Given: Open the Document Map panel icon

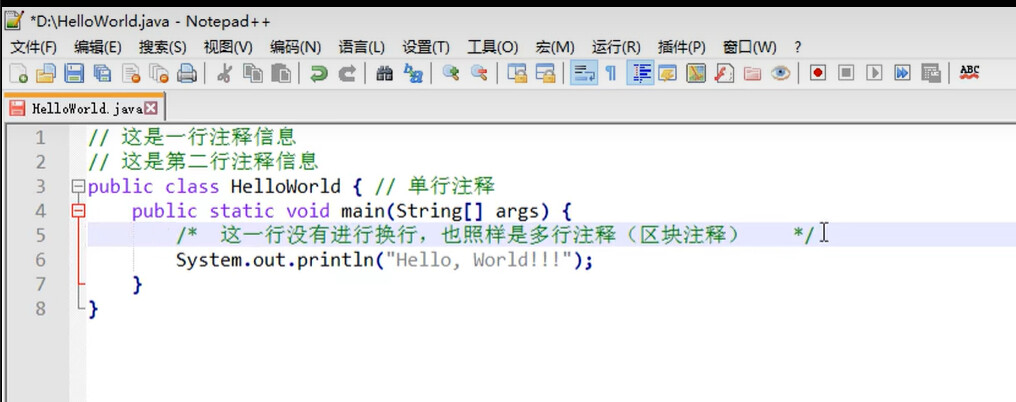Looking at the screenshot, I should [695, 73].
